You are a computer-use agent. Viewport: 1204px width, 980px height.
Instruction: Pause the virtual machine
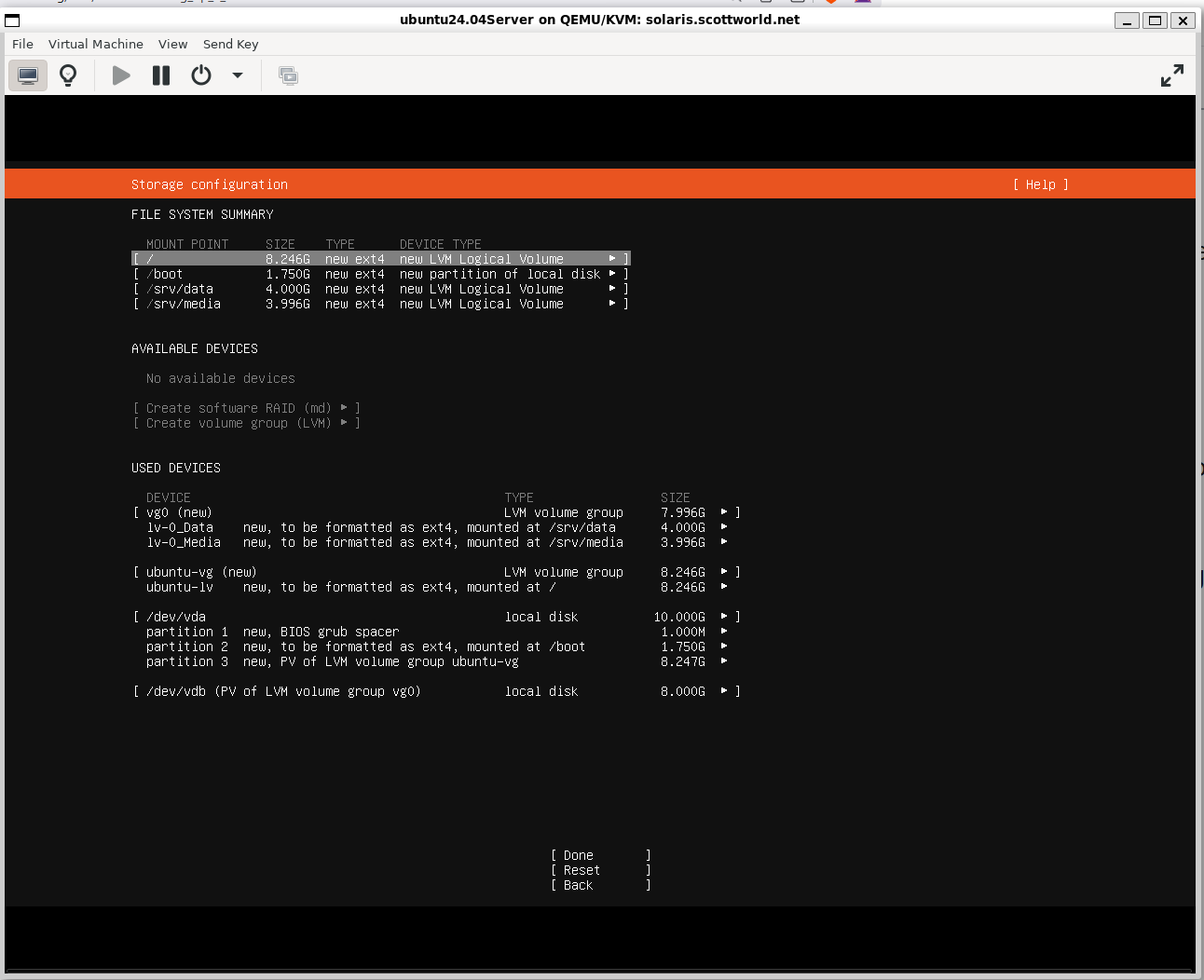click(161, 75)
